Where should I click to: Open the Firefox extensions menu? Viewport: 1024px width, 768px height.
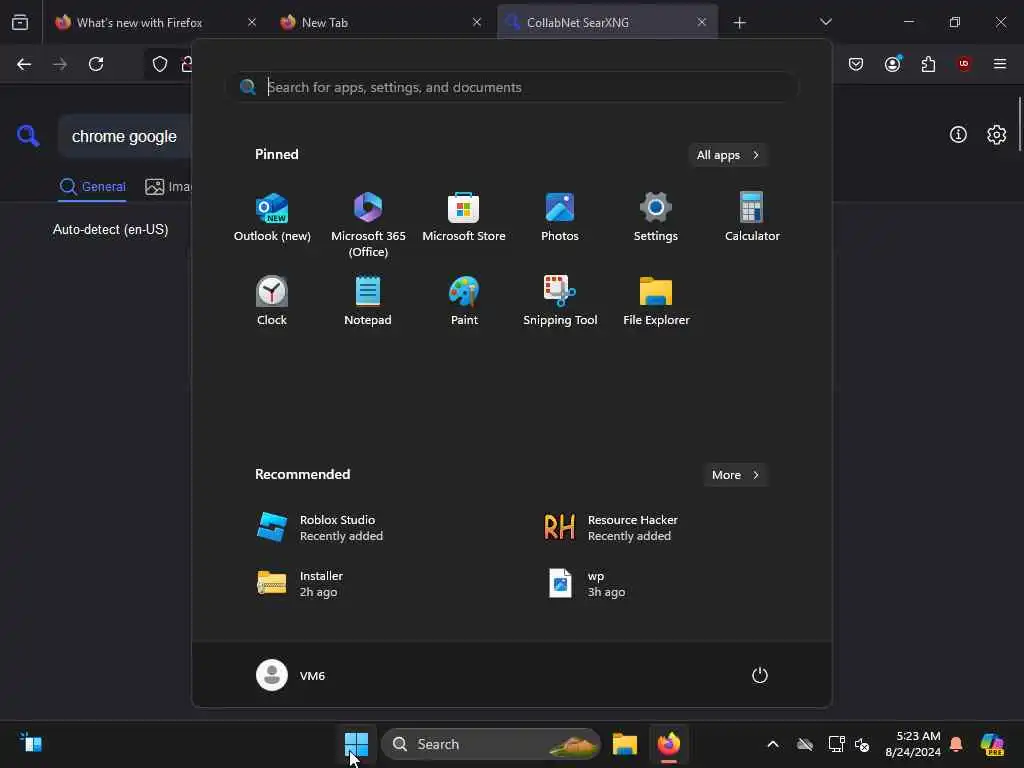[x=928, y=64]
